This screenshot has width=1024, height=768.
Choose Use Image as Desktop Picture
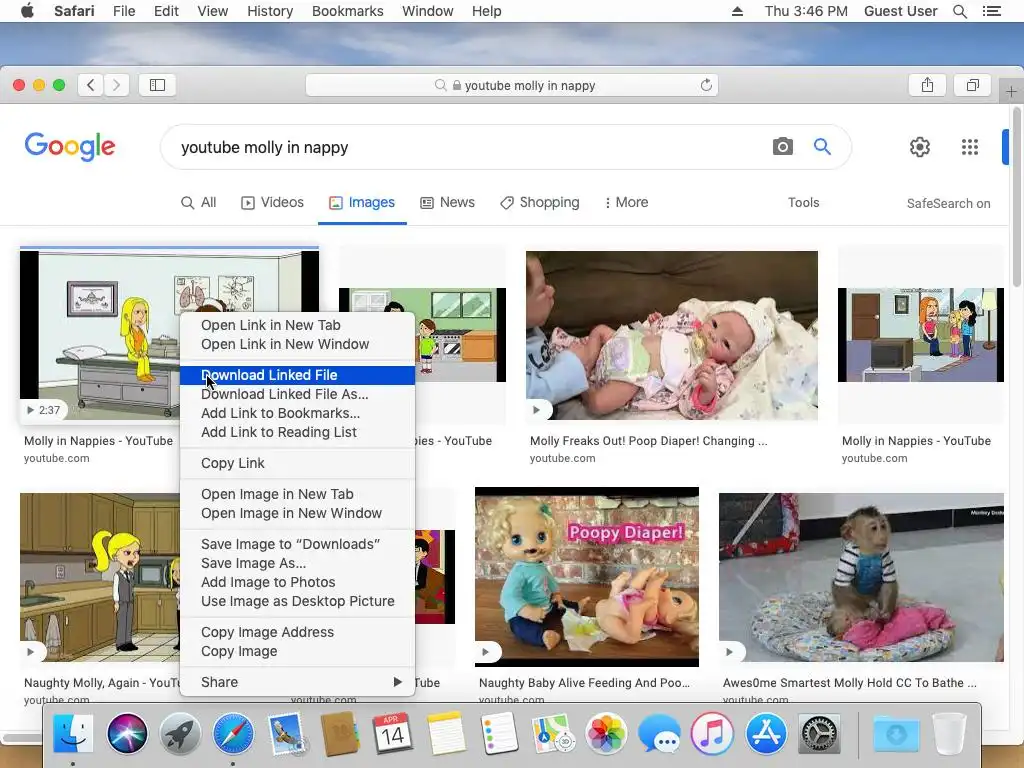click(297, 601)
